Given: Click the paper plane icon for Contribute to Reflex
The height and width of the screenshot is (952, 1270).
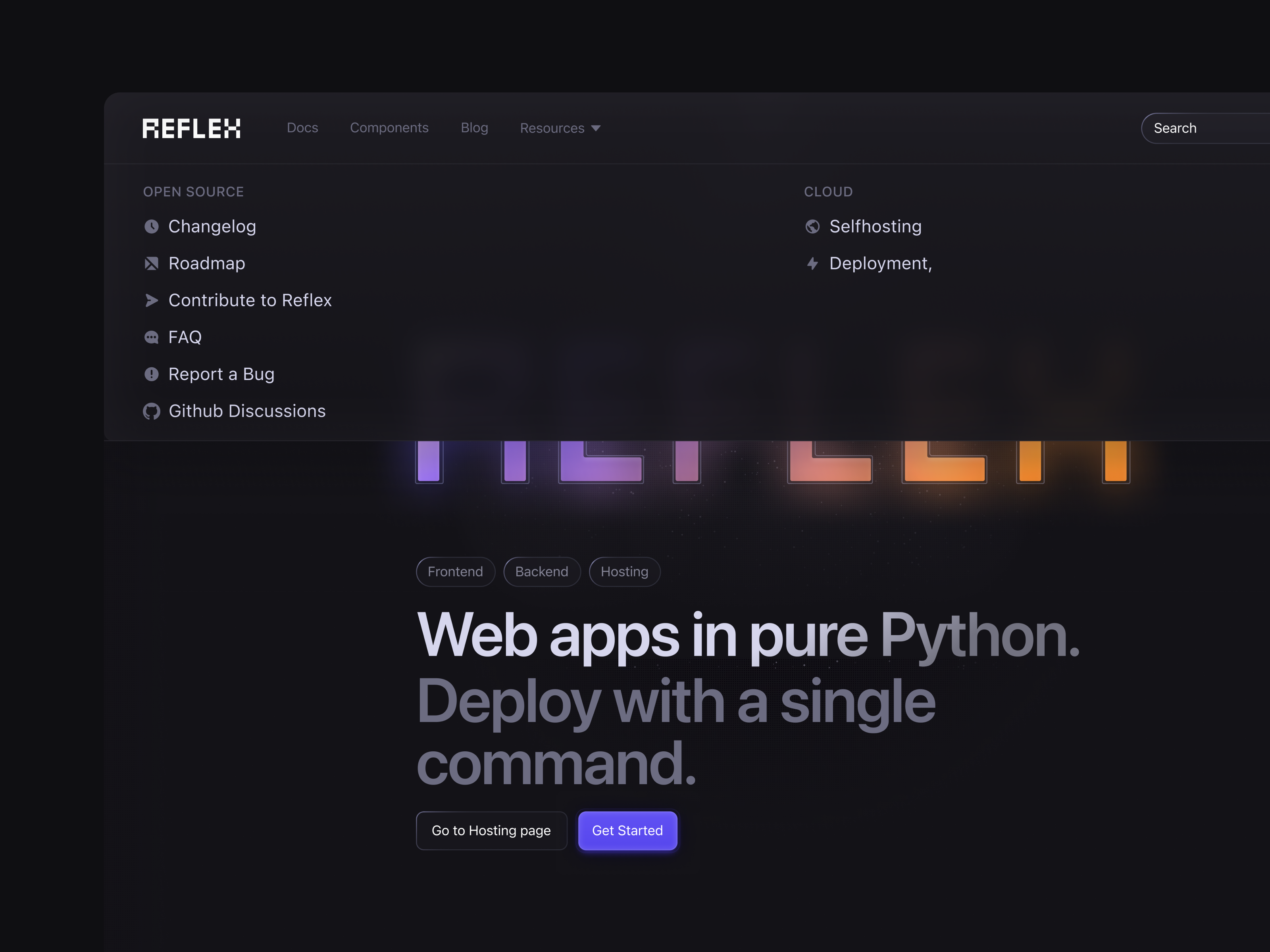Looking at the screenshot, I should (x=152, y=300).
